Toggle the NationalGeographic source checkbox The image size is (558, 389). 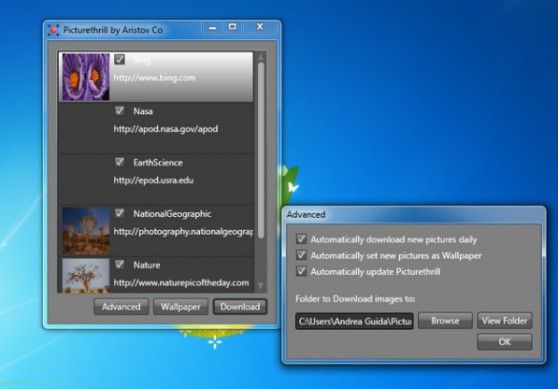tap(119, 213)
